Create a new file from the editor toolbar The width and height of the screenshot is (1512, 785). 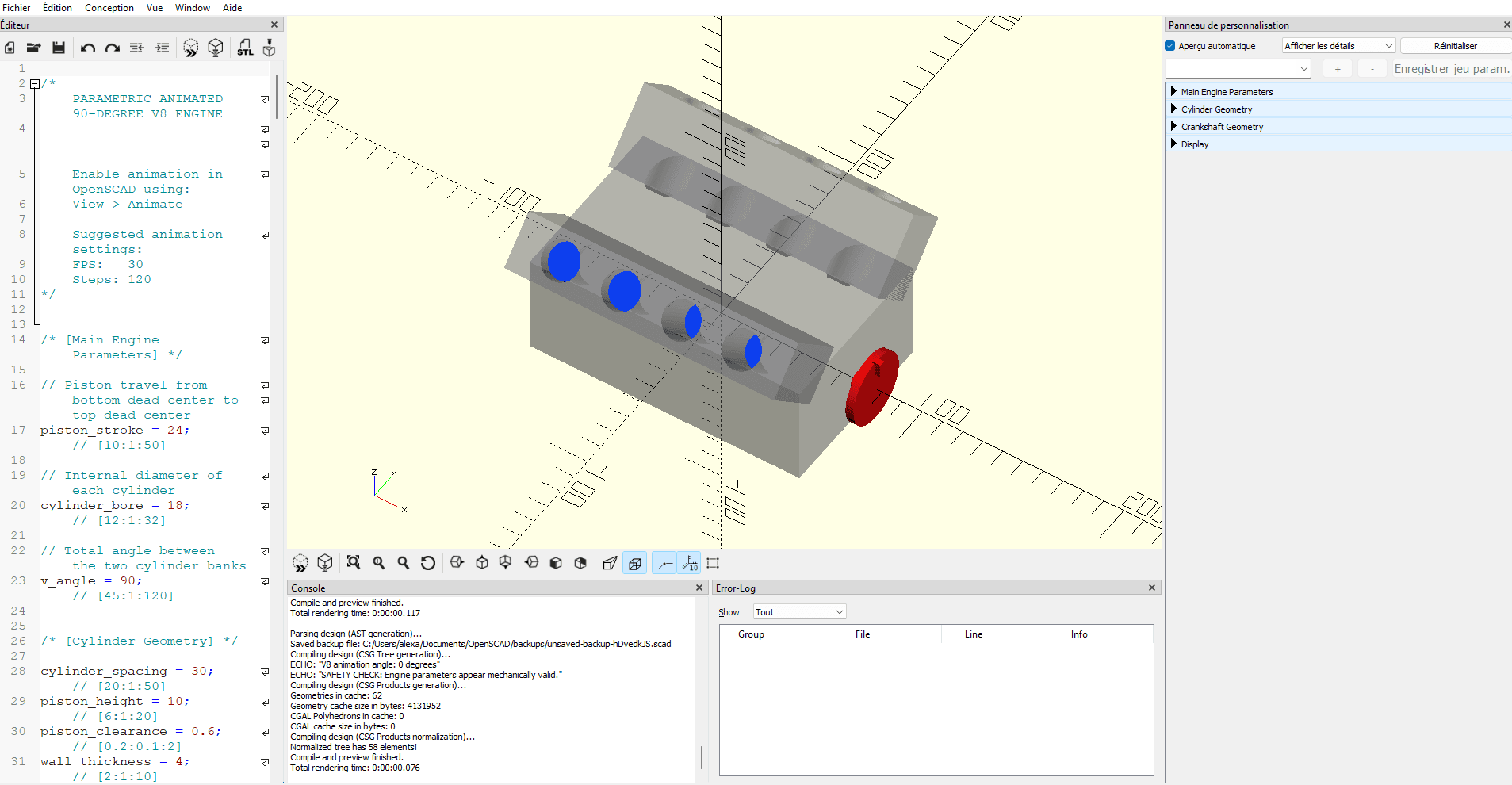(x=10, y=48)
